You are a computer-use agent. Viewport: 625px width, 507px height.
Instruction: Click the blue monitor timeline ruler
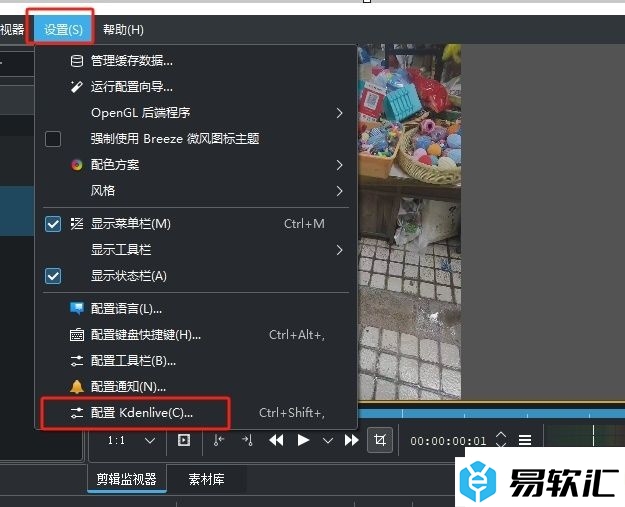(x=491, y=414)
